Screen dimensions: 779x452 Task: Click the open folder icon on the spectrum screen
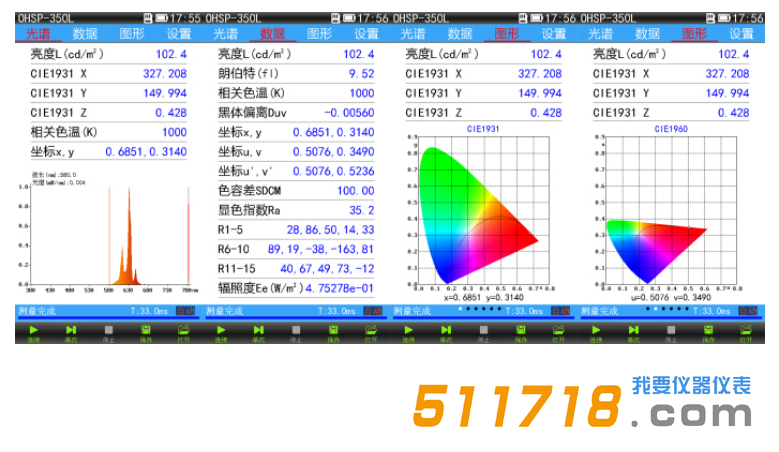[x=183, y=330]
